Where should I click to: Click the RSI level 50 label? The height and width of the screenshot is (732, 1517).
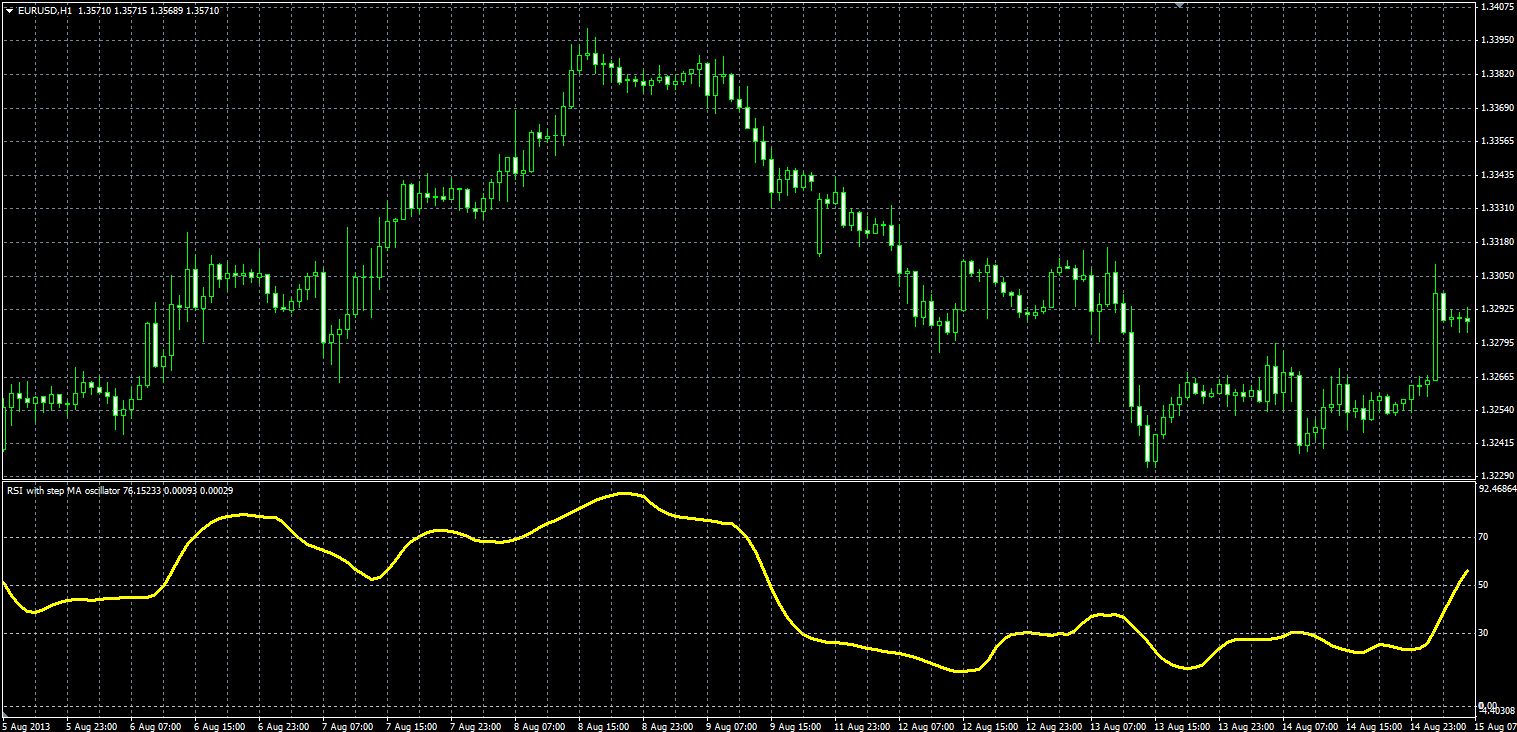tap(1484, 585)
